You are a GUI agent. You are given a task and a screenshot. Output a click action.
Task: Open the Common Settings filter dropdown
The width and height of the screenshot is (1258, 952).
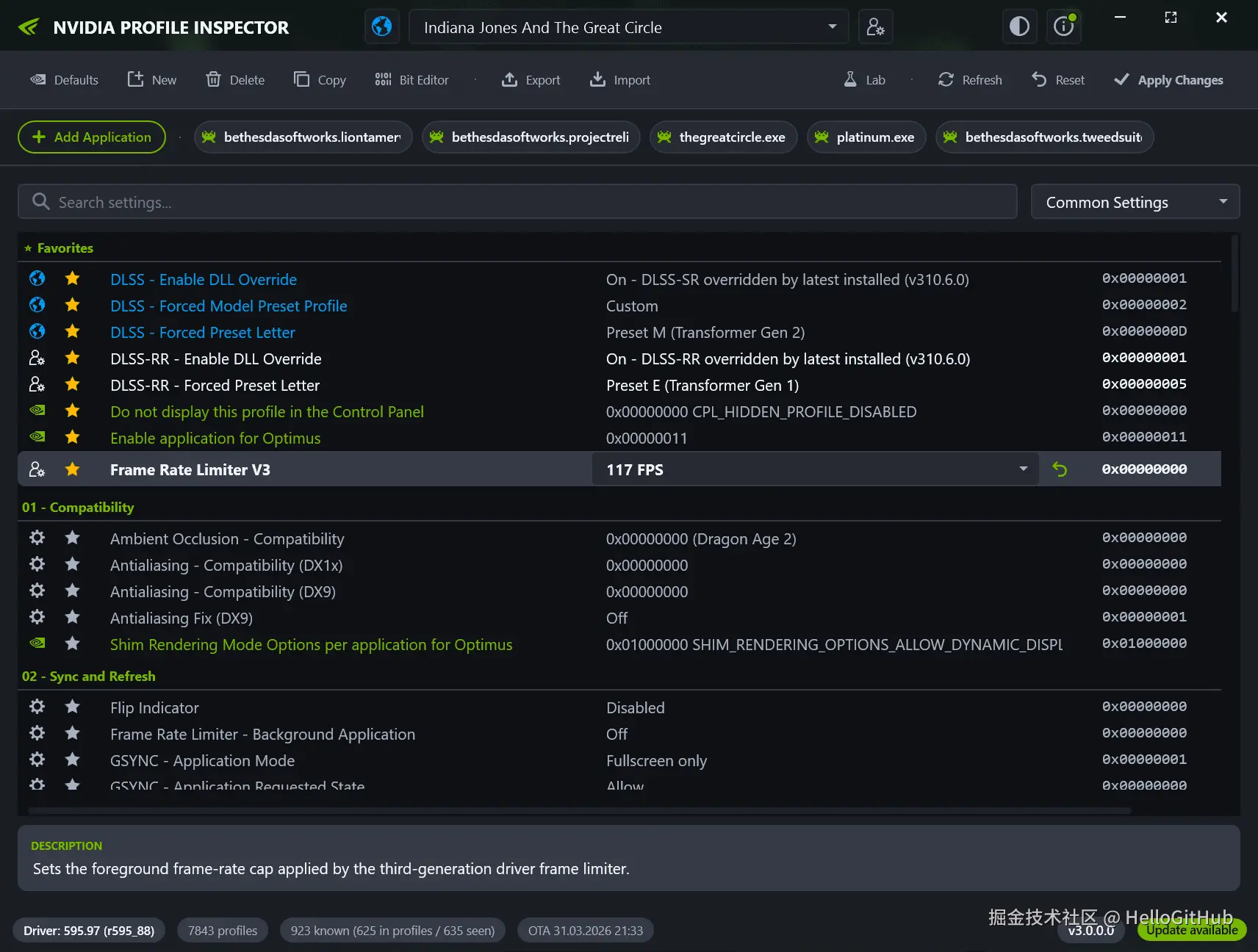point(1135,202)
